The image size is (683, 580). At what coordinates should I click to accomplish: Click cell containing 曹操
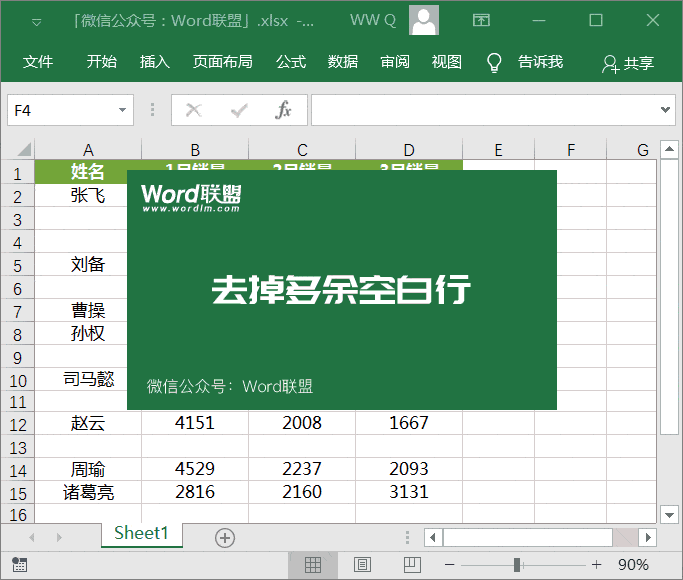[x=88, y=310]
